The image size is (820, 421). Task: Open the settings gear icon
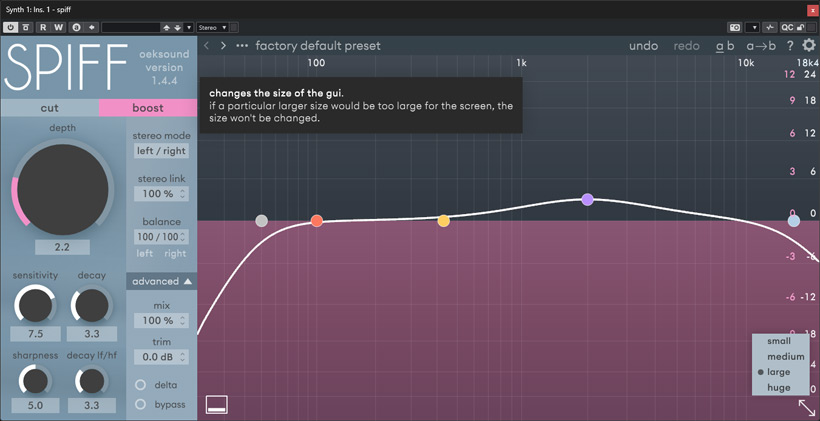(x=809, y=45)
